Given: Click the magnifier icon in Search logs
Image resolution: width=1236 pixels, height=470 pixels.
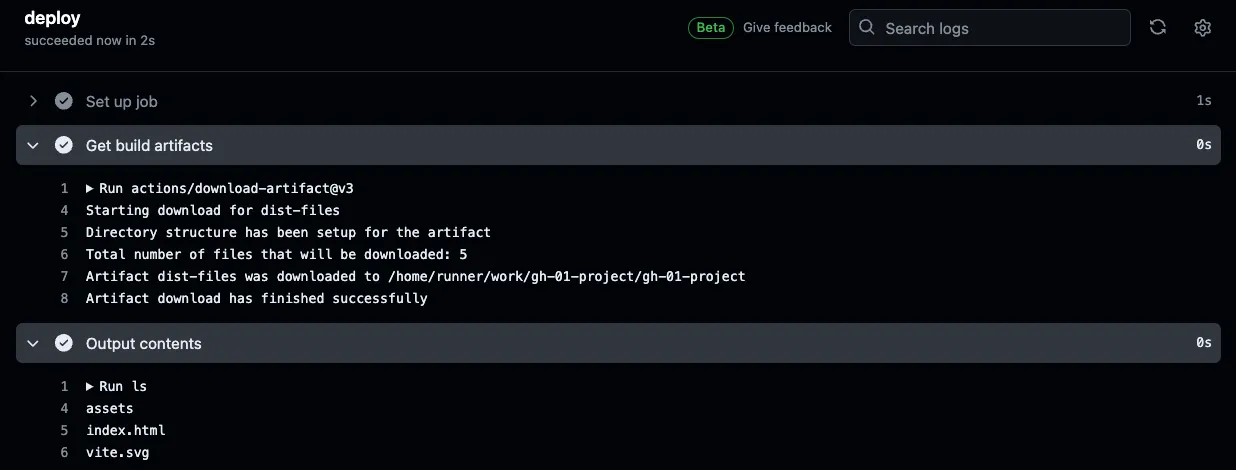Looking at the screenshot, I should point(867,27).
